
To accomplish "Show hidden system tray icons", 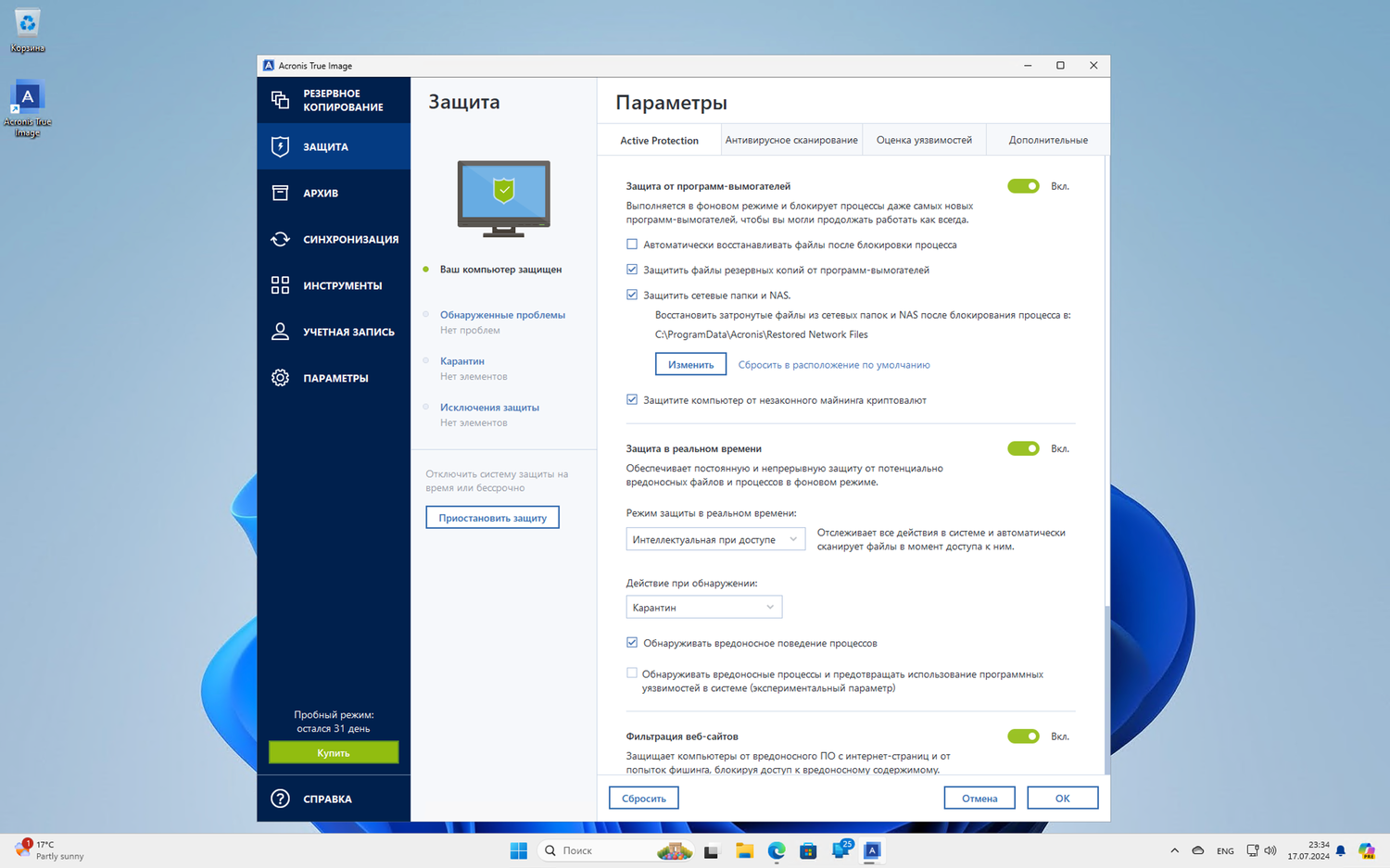I will tap(1174, 850).
